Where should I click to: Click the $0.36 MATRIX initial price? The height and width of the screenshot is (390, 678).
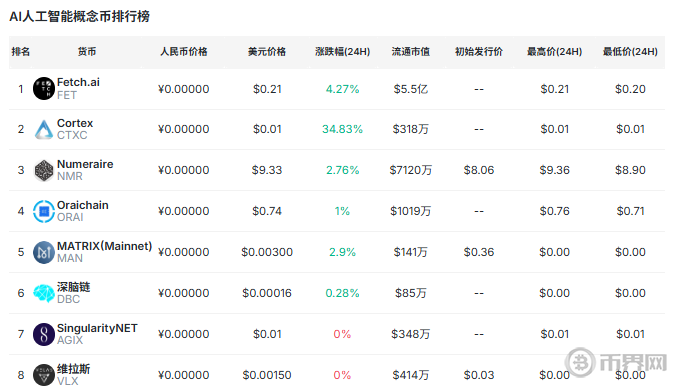479,252
